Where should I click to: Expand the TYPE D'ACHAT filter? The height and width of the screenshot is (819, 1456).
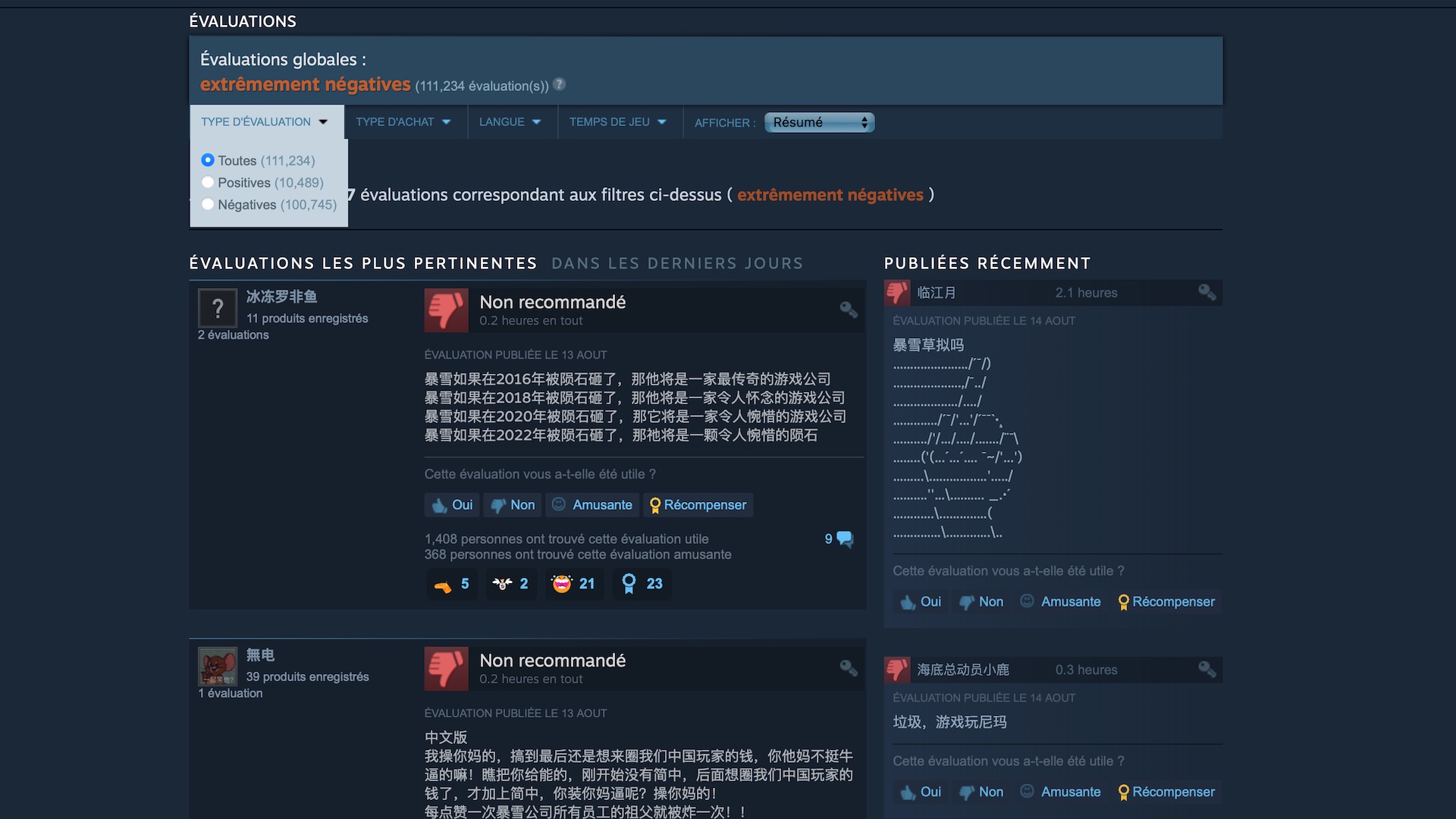click(x=403, y=122)
